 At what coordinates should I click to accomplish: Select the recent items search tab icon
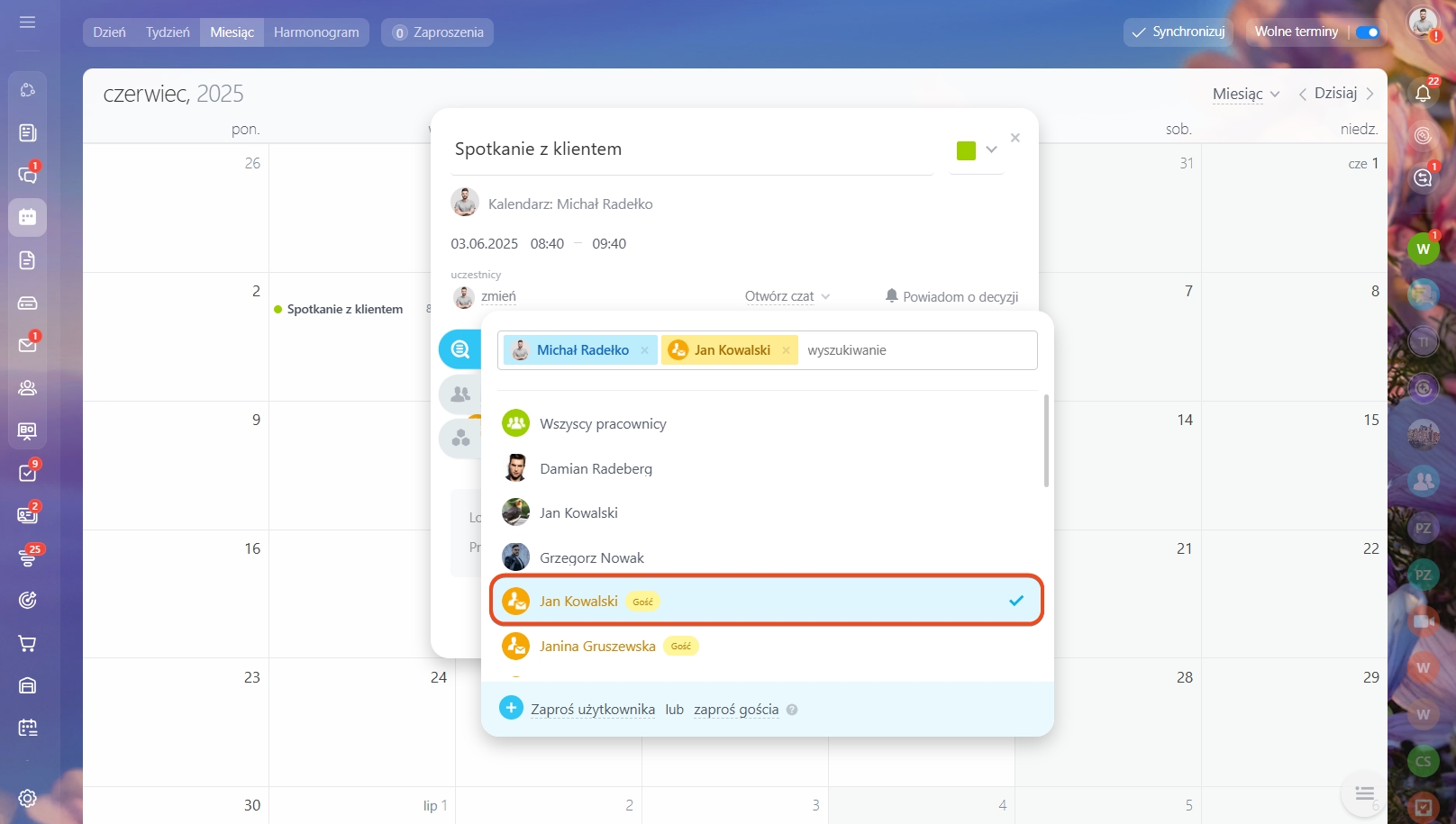[460, 349]
